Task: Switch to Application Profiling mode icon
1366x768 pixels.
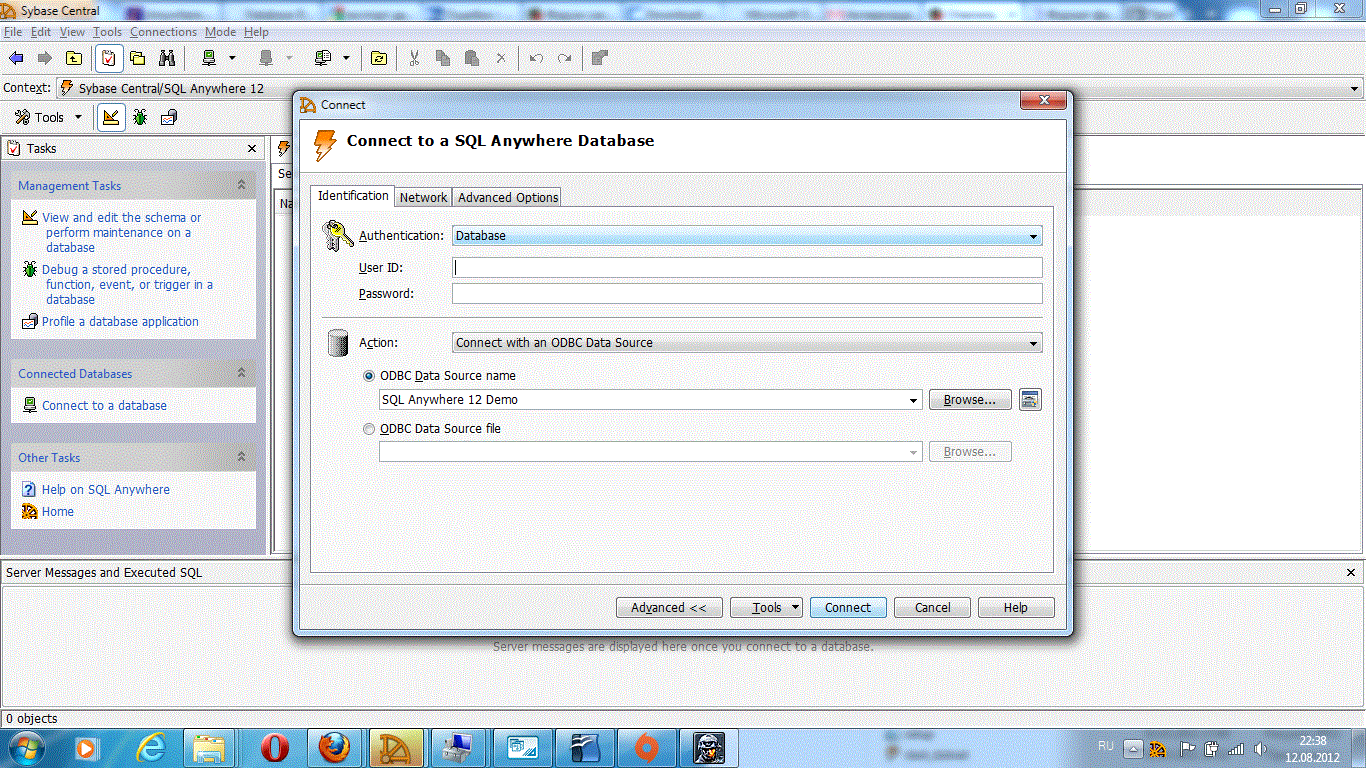Action: tap(169, 117)
